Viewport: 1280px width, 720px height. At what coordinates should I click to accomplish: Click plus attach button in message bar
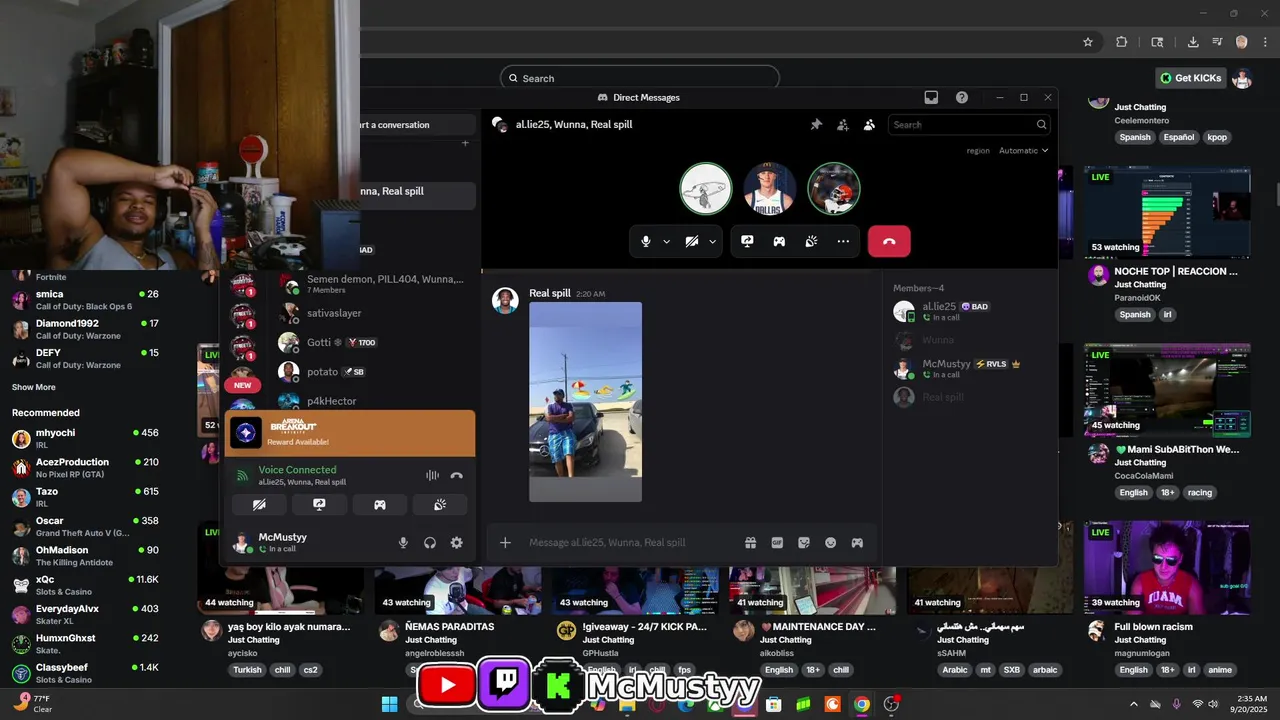pyautogui.click(x=505, y=542)
